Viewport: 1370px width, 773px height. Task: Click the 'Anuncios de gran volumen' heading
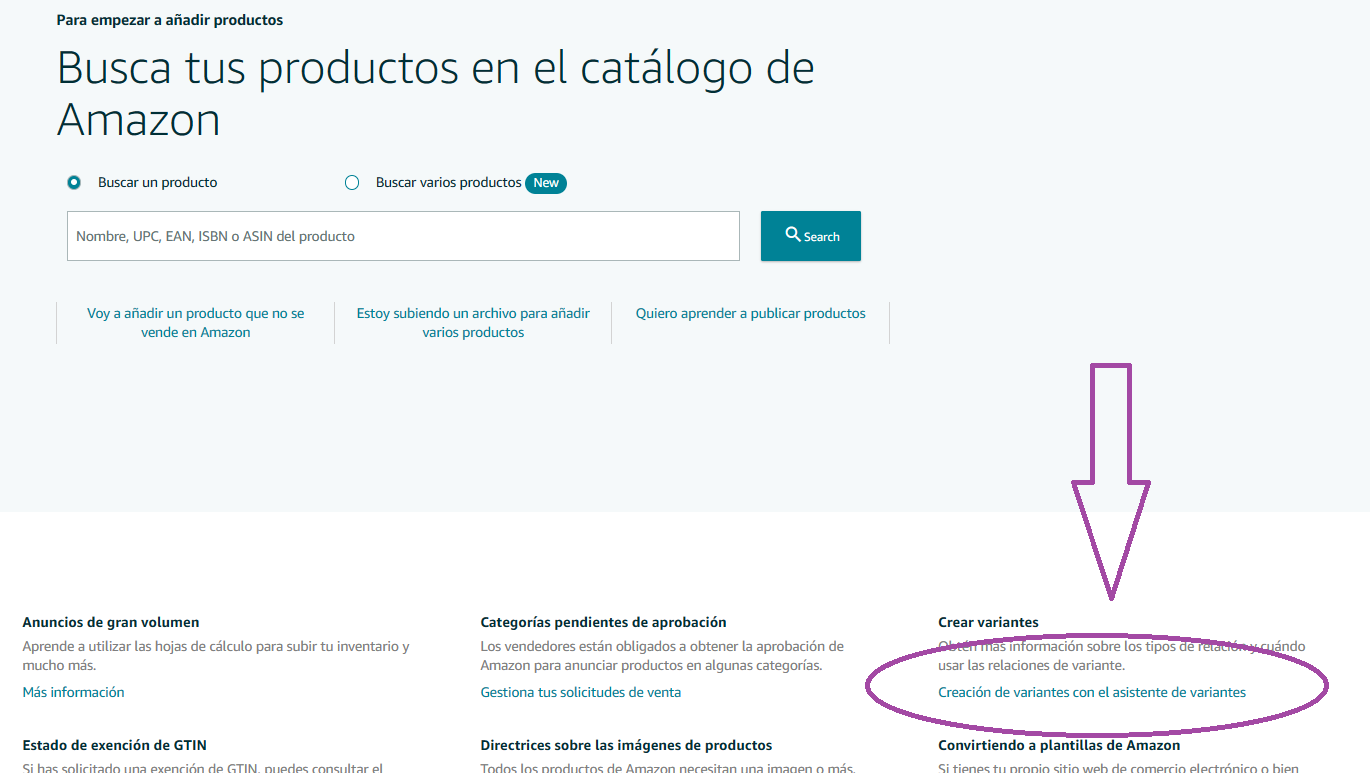pyautogui.click(x=111, y=622)
